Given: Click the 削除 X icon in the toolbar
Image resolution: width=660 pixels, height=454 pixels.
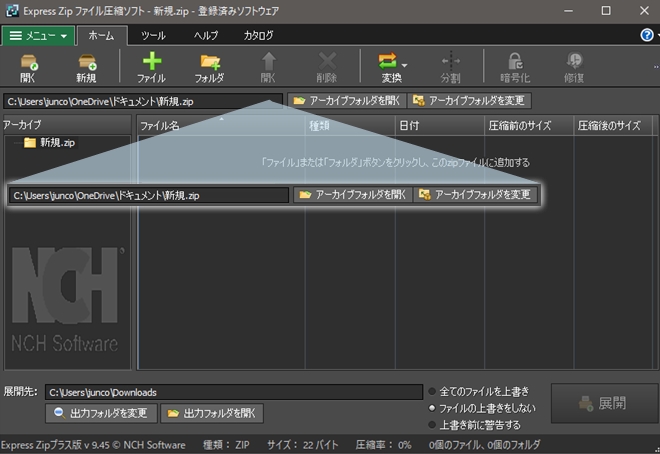Looking at the screenshot, I should (x=327, y=61).
